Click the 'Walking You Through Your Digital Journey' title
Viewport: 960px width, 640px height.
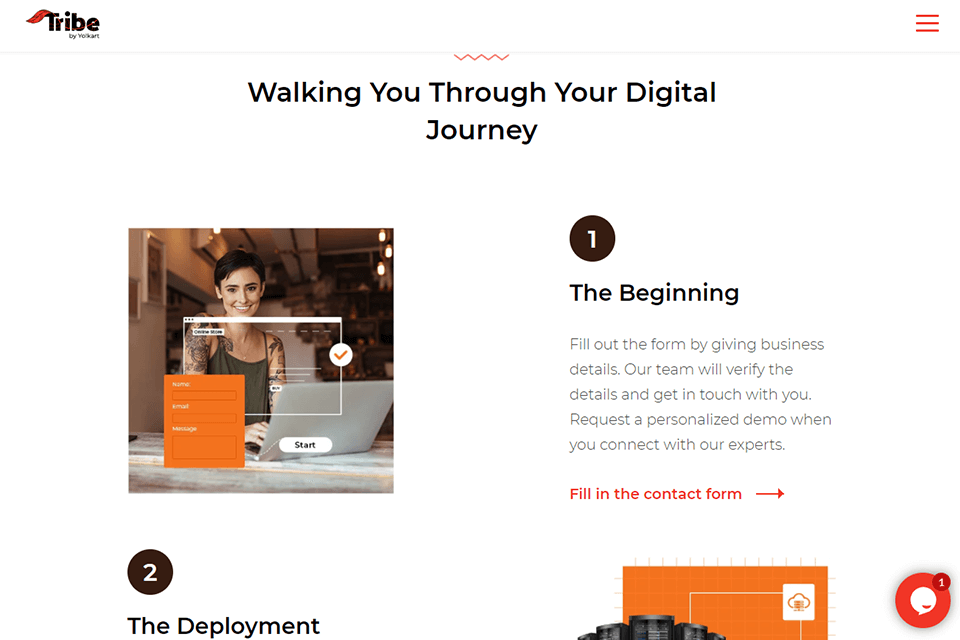[482, 111]
